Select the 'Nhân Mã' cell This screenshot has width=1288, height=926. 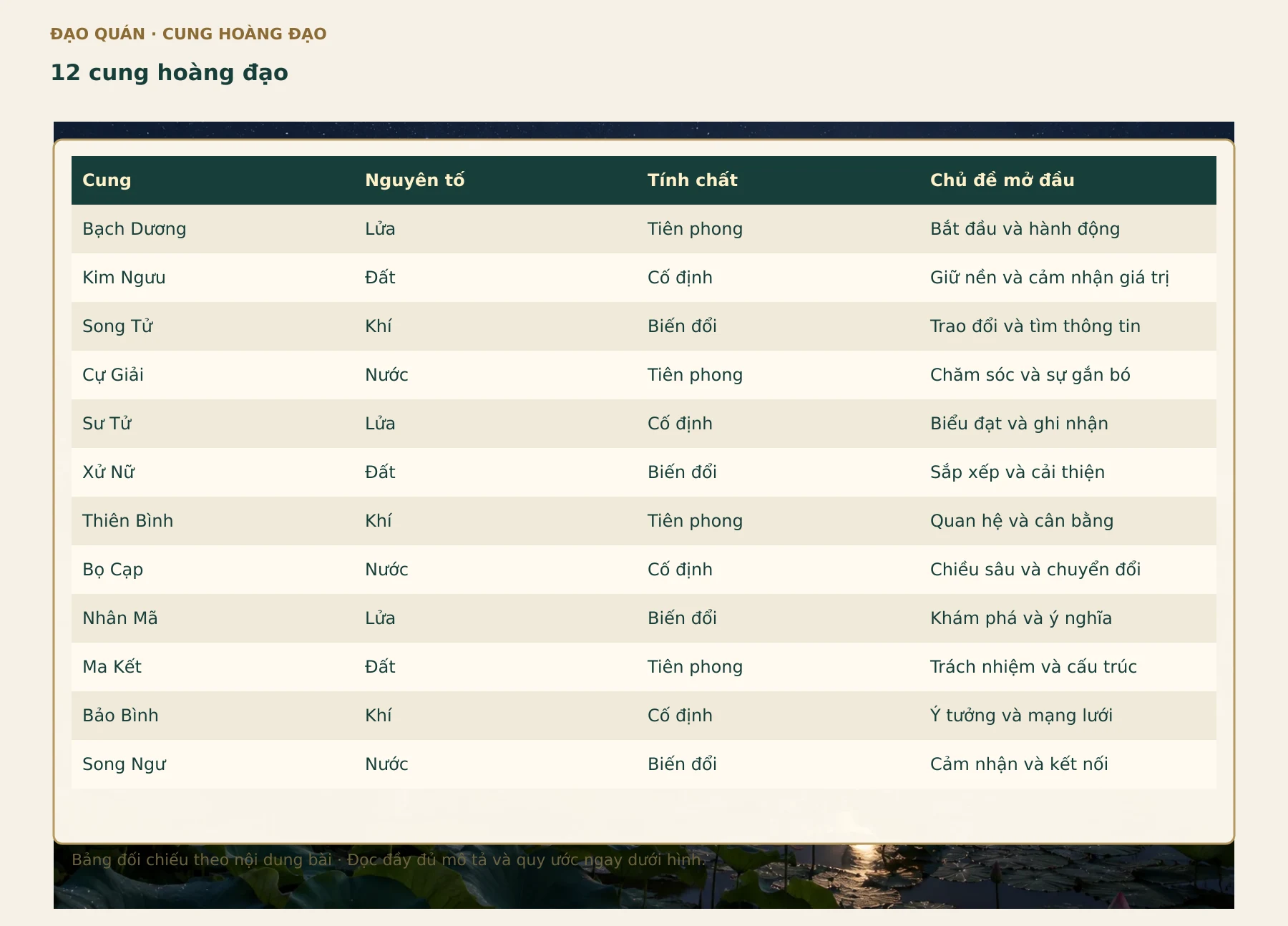click(213, 618)
